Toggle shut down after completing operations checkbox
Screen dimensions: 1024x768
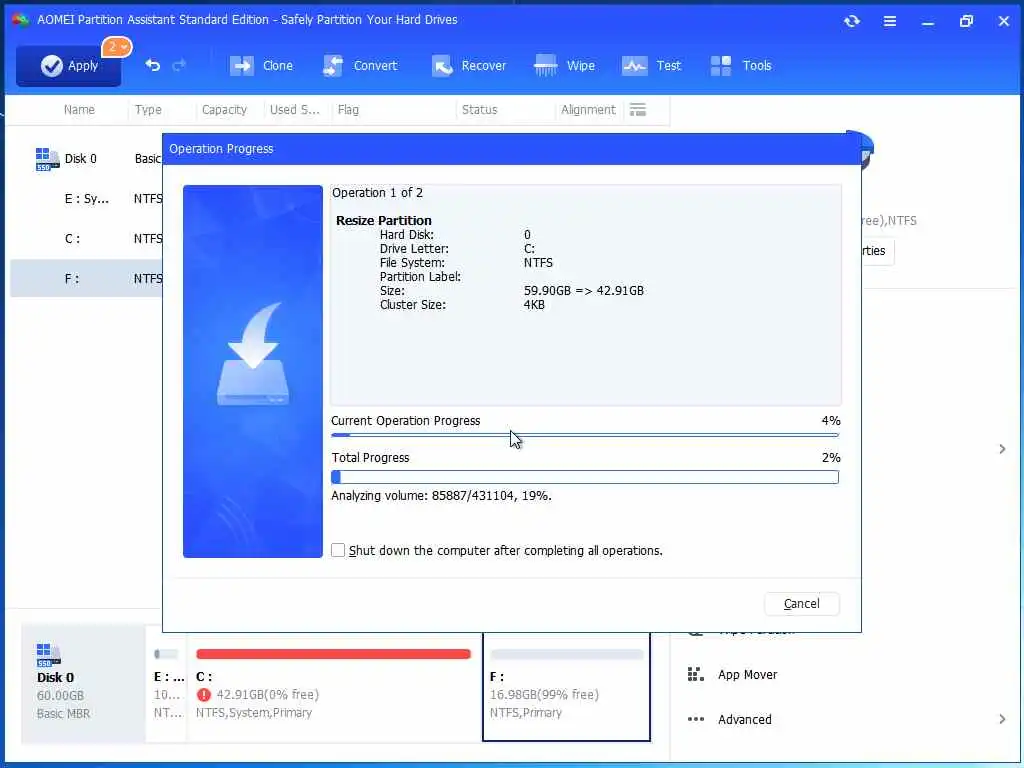click(338, 551)
